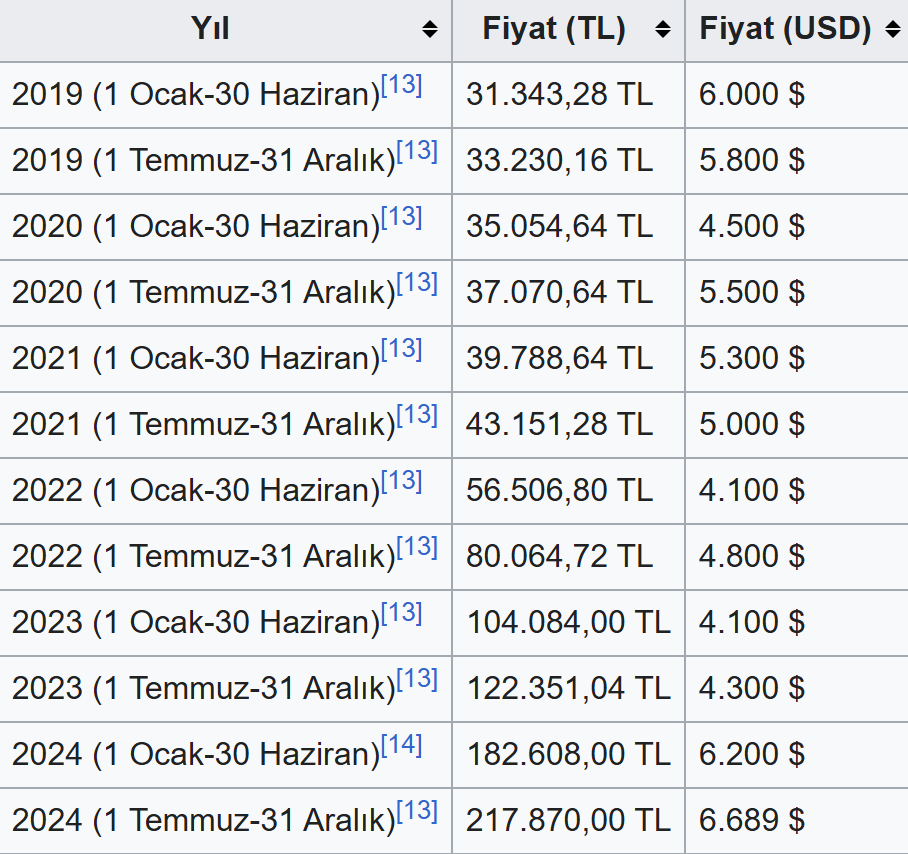Click the 182.608,00 TL cell
This screenshot has height=854, width=908.
568,755
